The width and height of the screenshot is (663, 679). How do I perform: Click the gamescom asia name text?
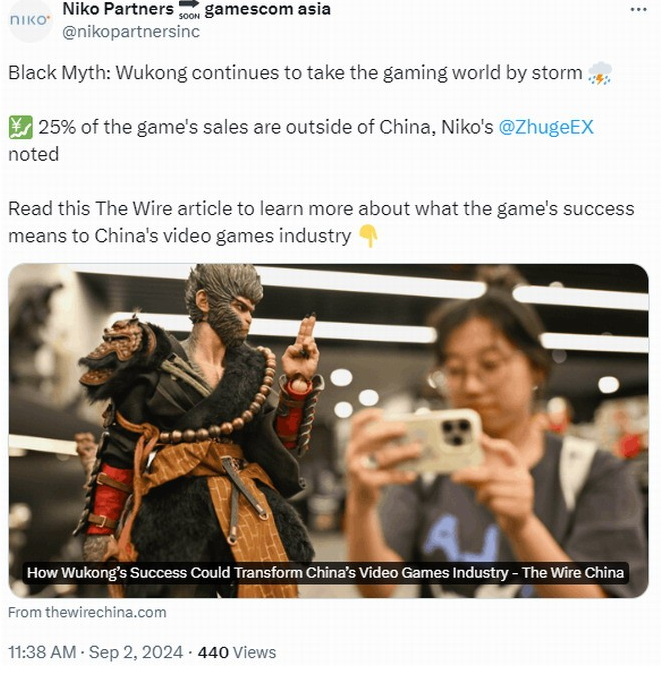click(268, 9)
